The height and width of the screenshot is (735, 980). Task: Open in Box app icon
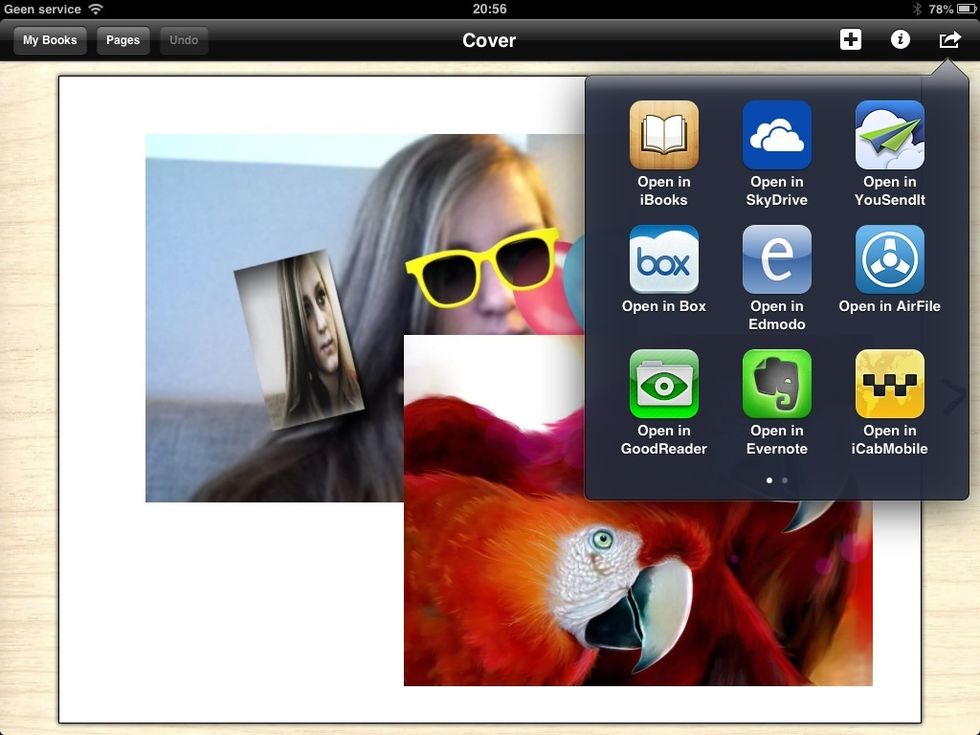tap(664, 260)
